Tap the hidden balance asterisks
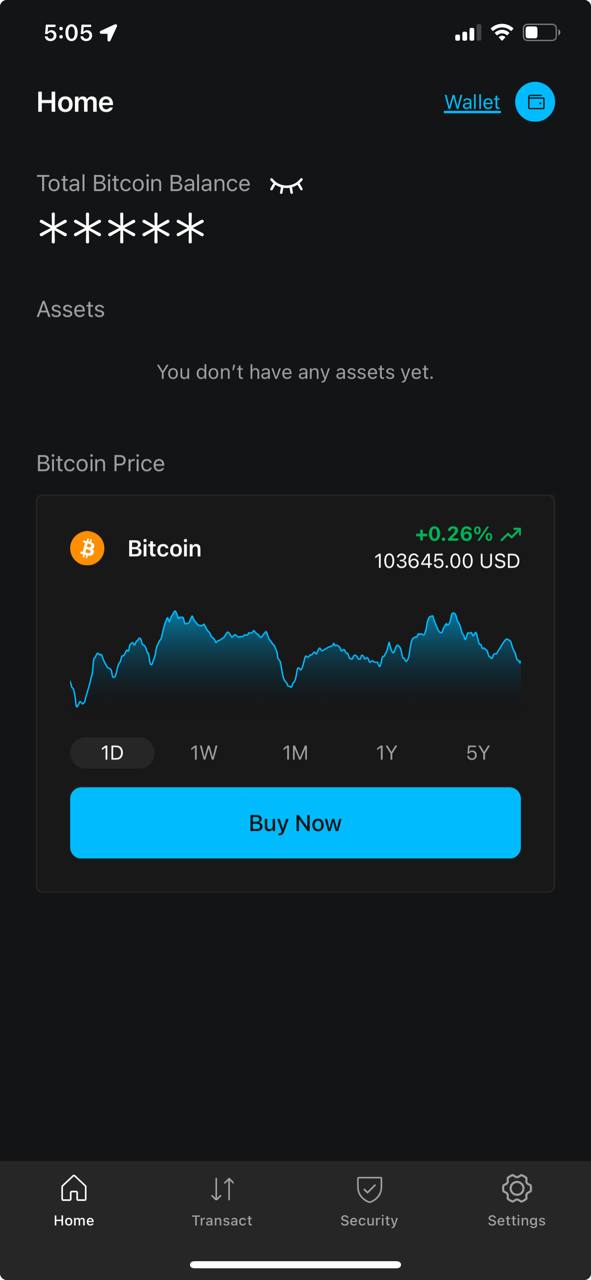The height and width of the screenshot is (1280, 591). 121,230
